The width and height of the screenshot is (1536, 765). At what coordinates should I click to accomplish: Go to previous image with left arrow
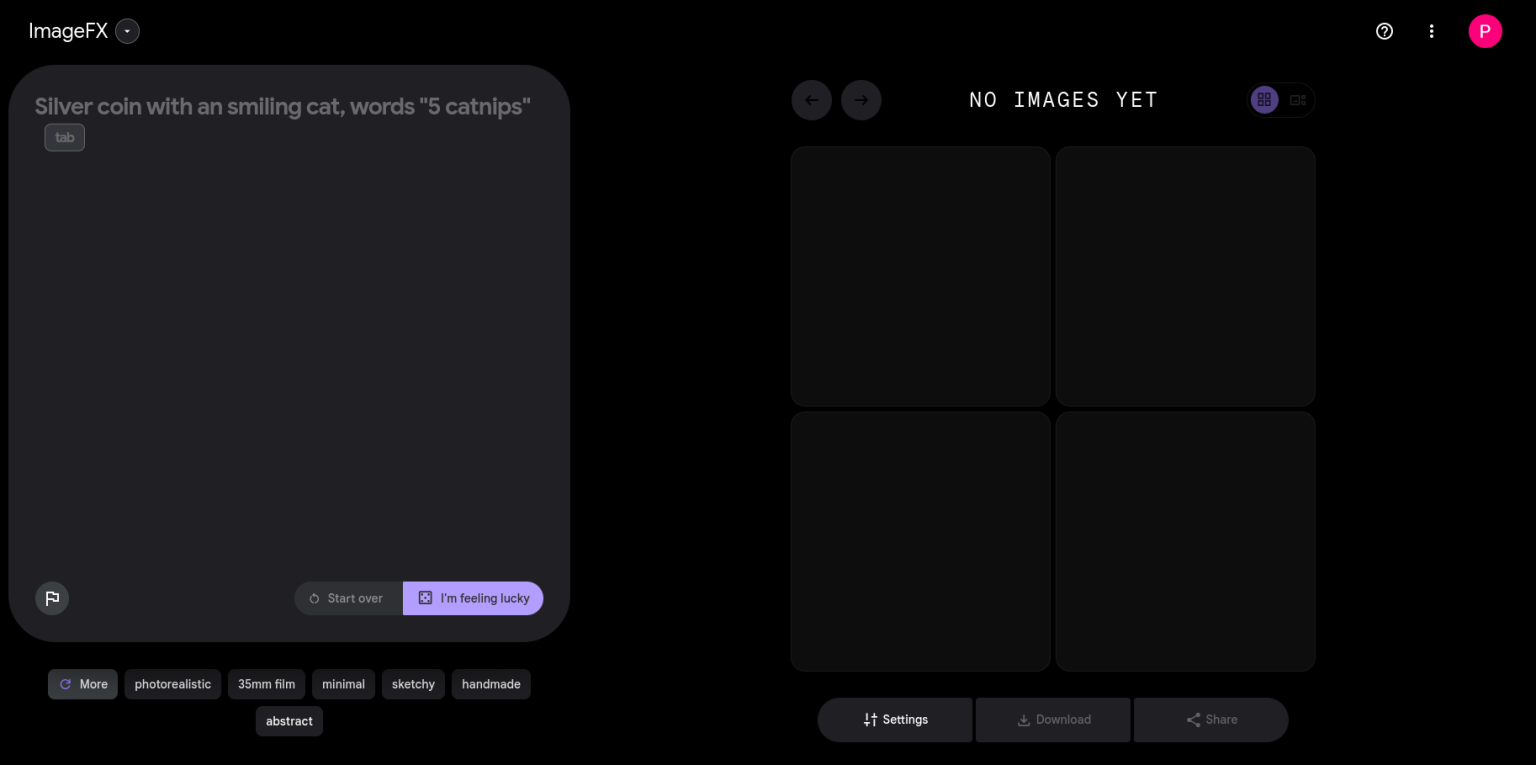[x=811, y=100]
